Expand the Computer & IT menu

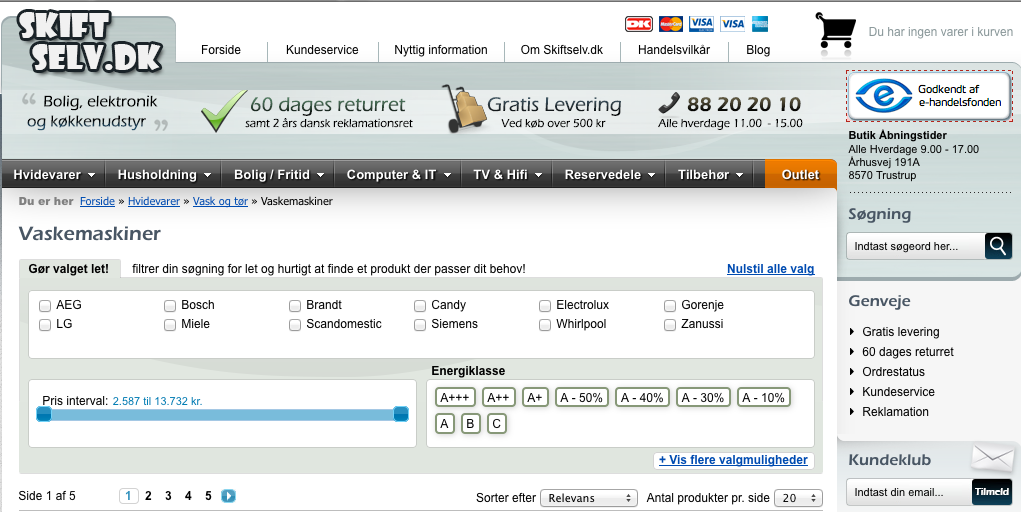click(399, 175)
